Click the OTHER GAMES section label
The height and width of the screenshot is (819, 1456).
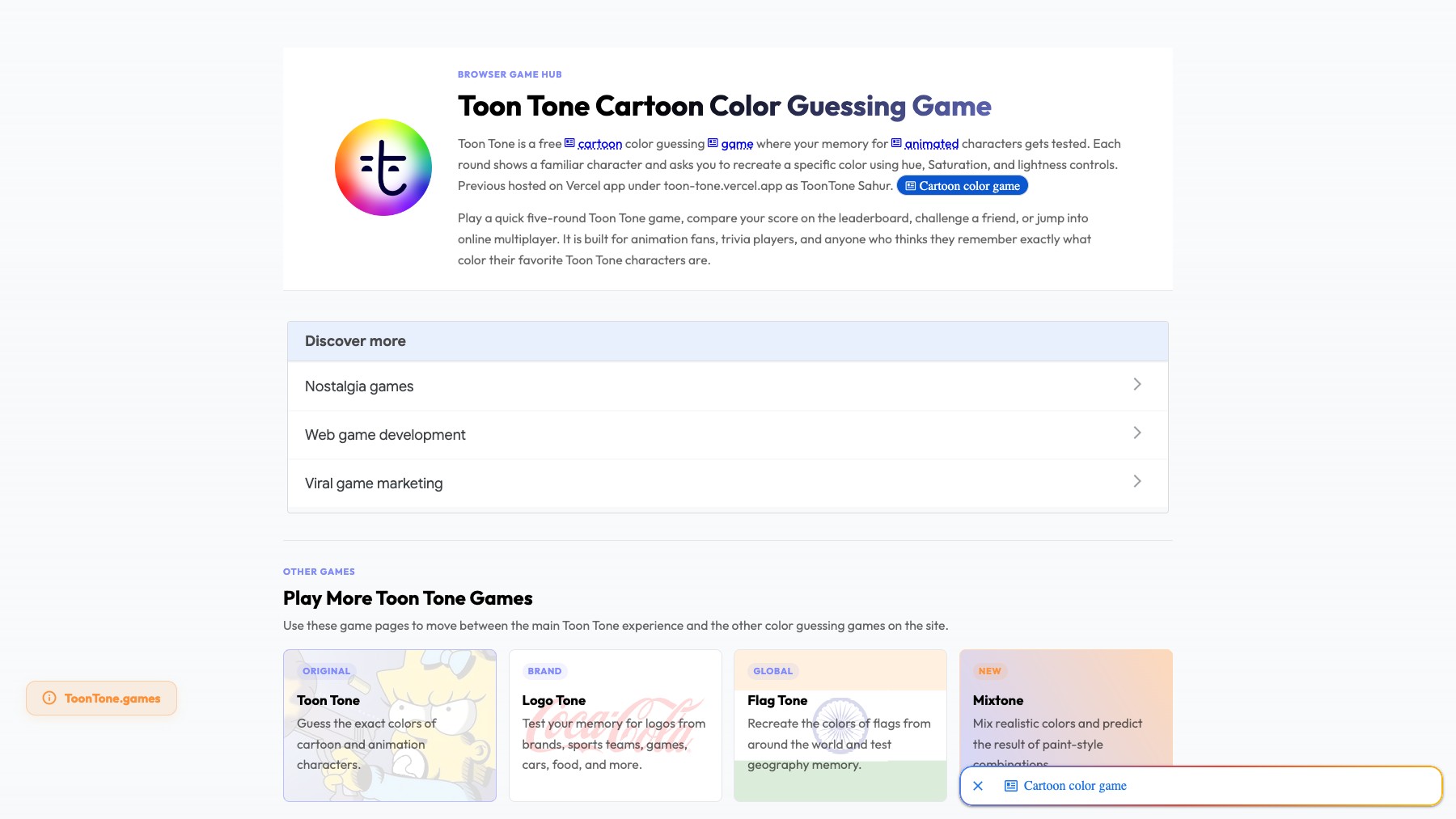(319, 572)
